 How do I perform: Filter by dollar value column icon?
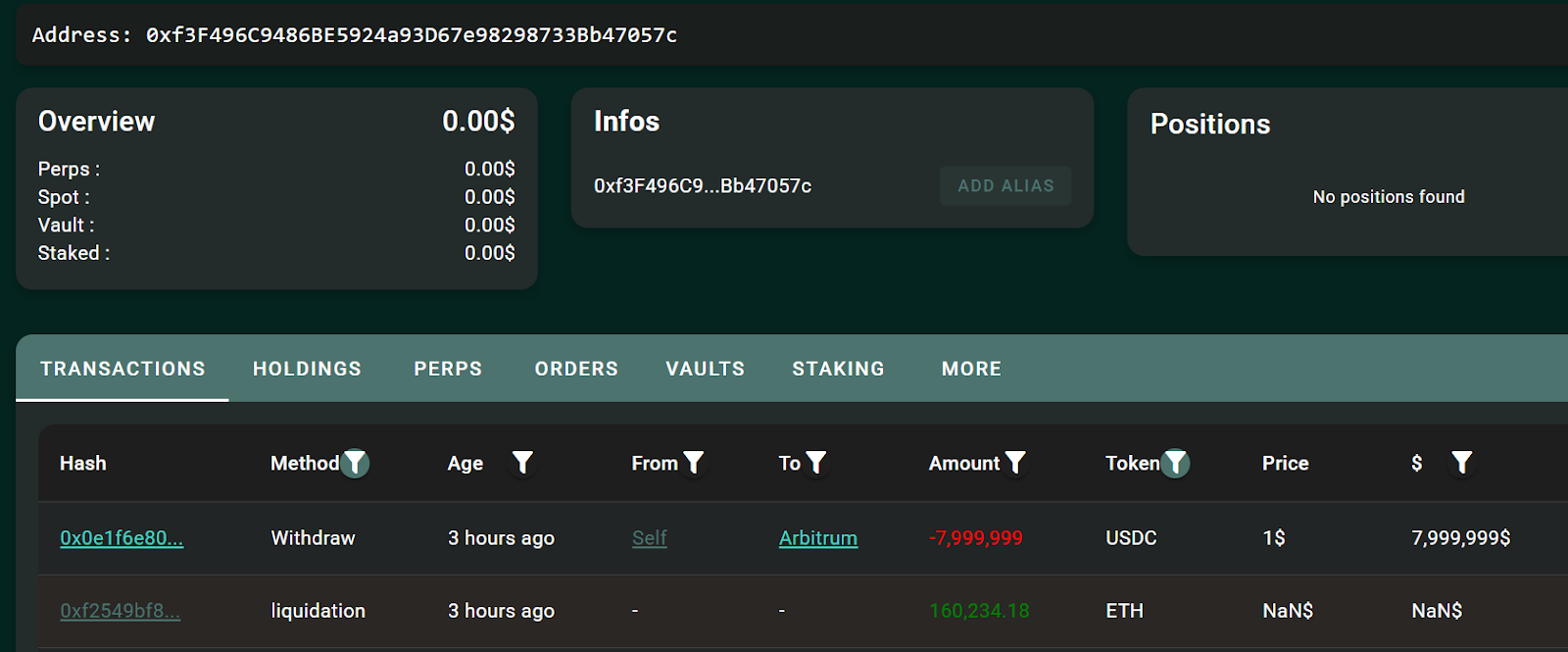pyautogui.click(x=1461, y=463)
